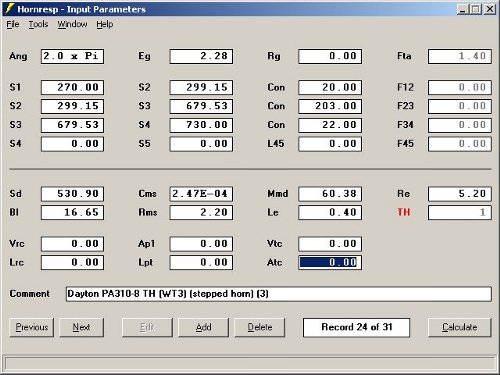The width and height of the screenshot is (500, 375).
Task: Edit the Re value 5.20
Action: click(x=460, y=194)
